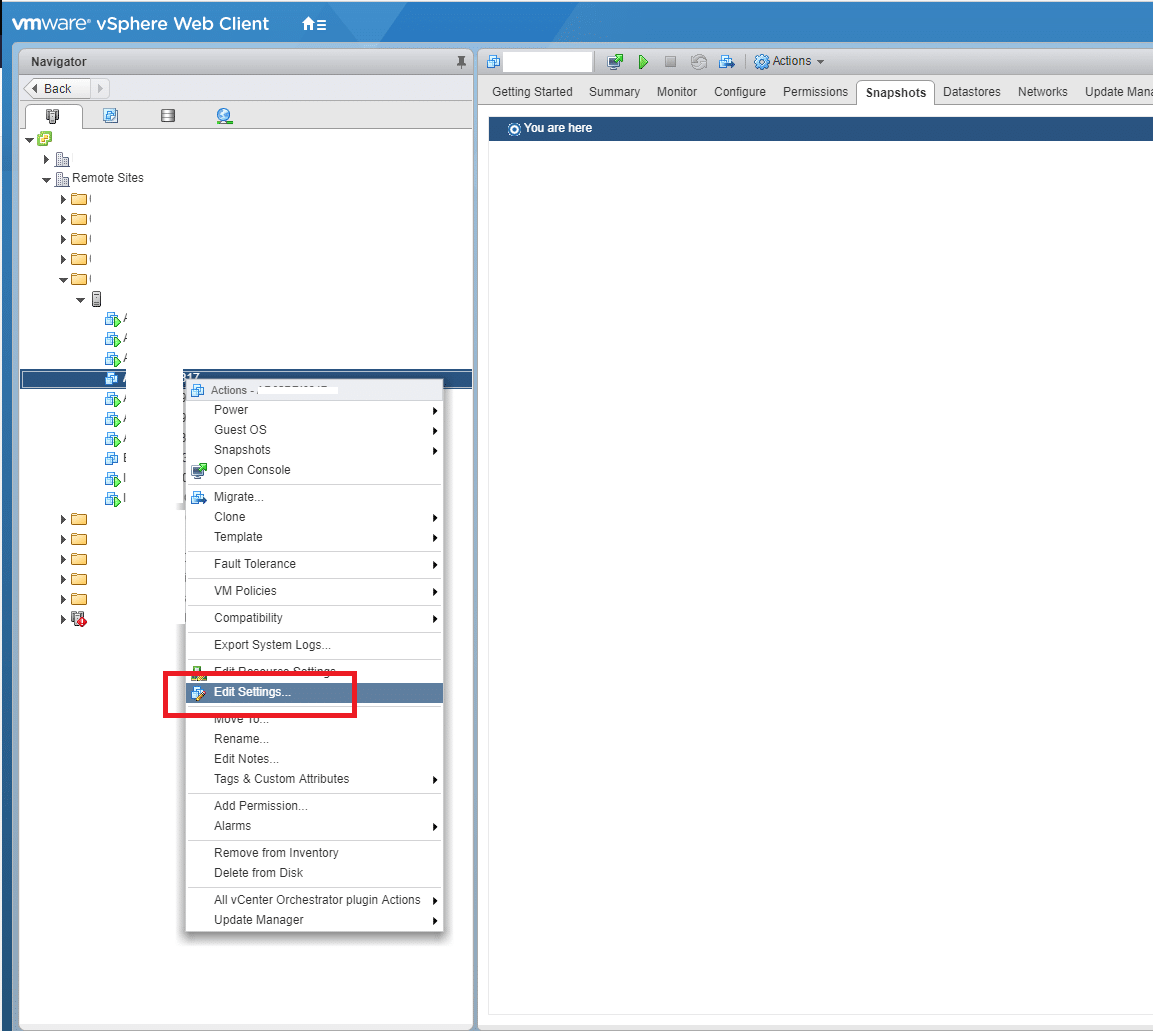Select the vCenter Server root icon
Viewport: 1153px width, 1031px height.
coord(44,138)
